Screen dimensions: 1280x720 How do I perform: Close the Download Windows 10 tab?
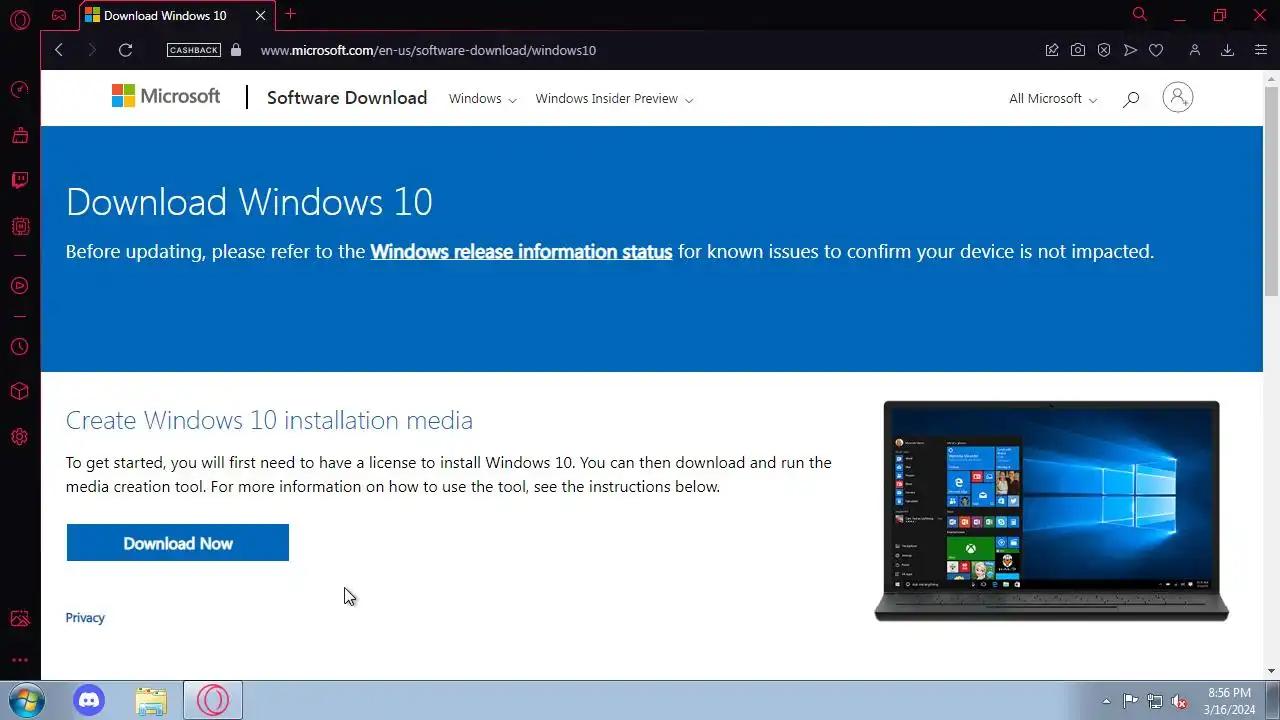pos(260,15)
